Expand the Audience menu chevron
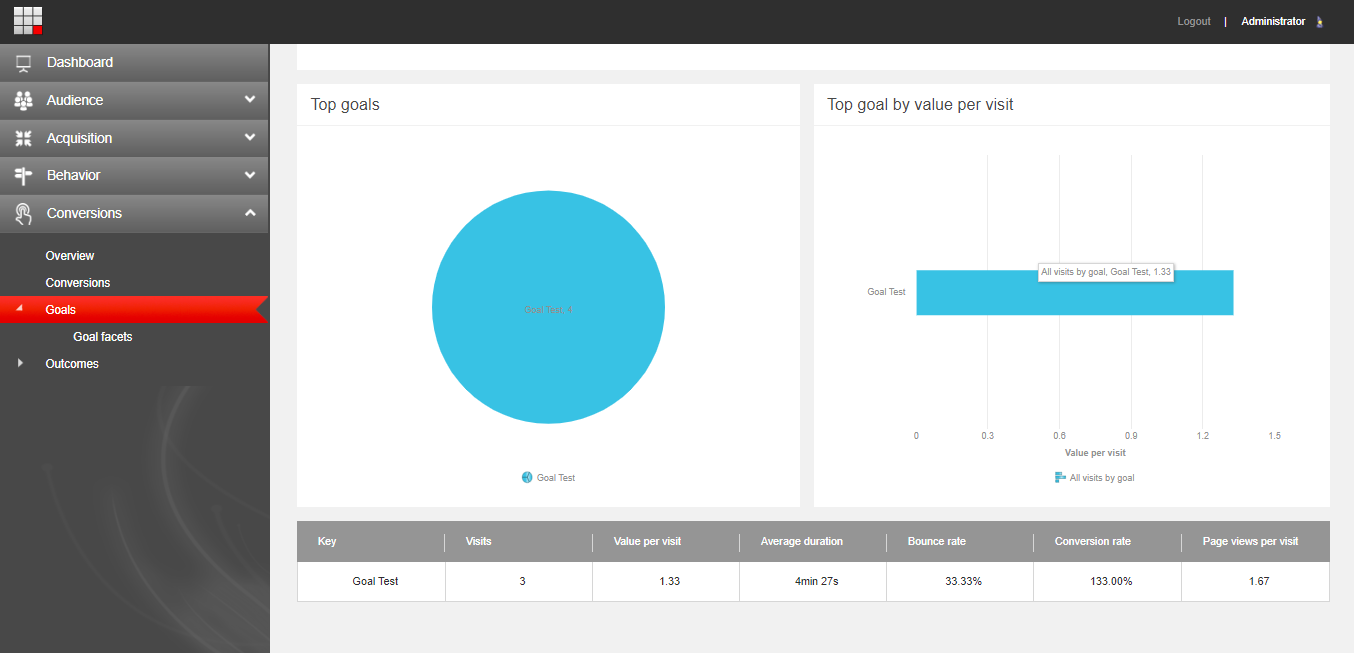 point(250,100)
